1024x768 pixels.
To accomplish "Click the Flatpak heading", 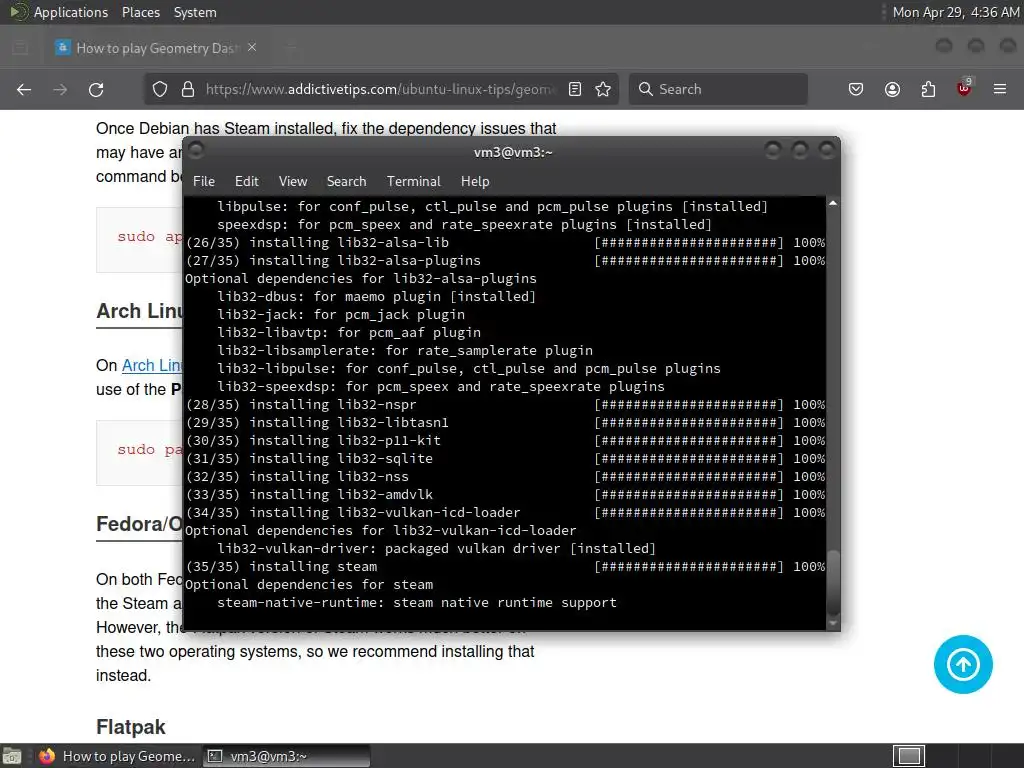I will (131, 727).
